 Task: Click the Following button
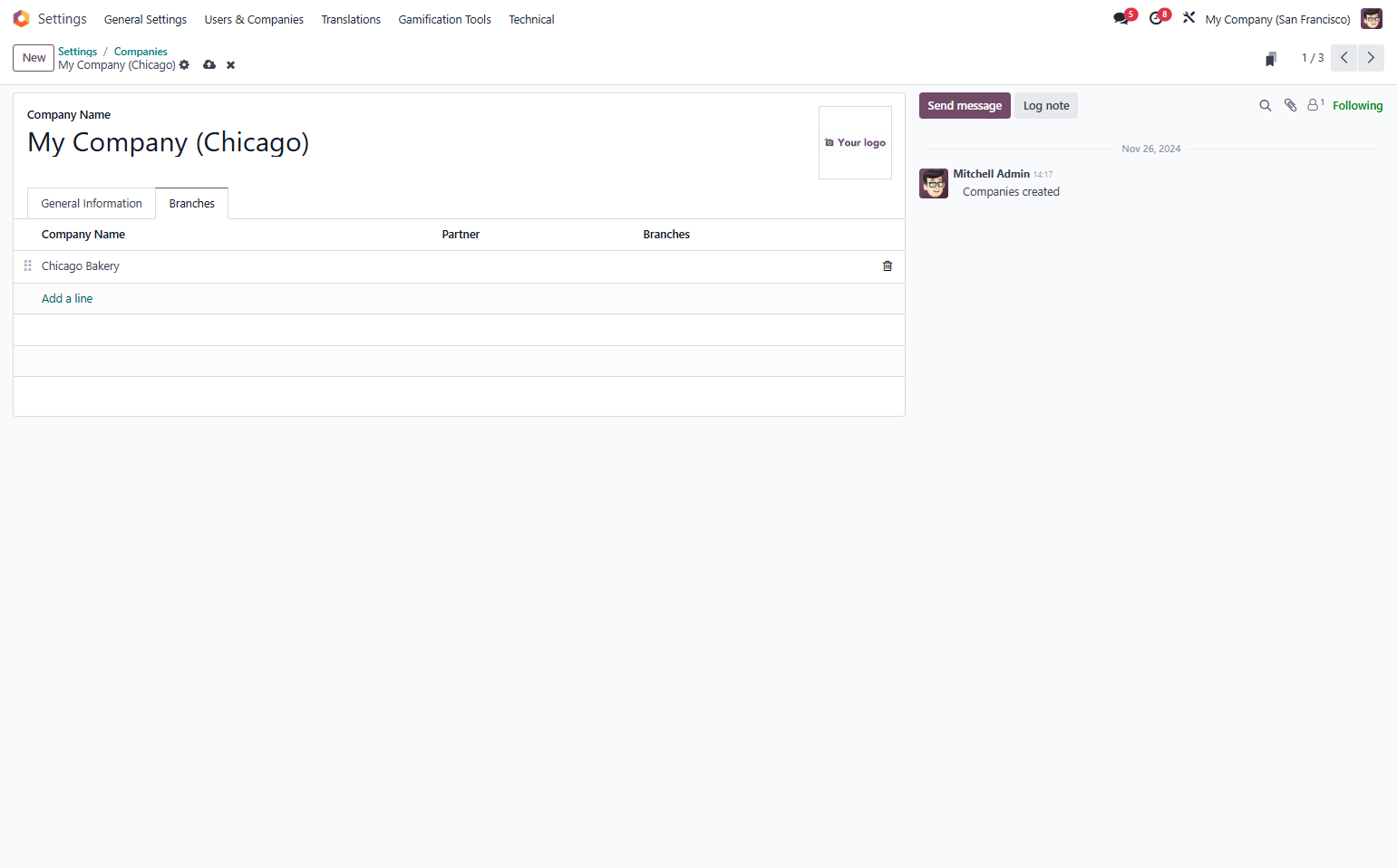click(x=1357, y=106)
